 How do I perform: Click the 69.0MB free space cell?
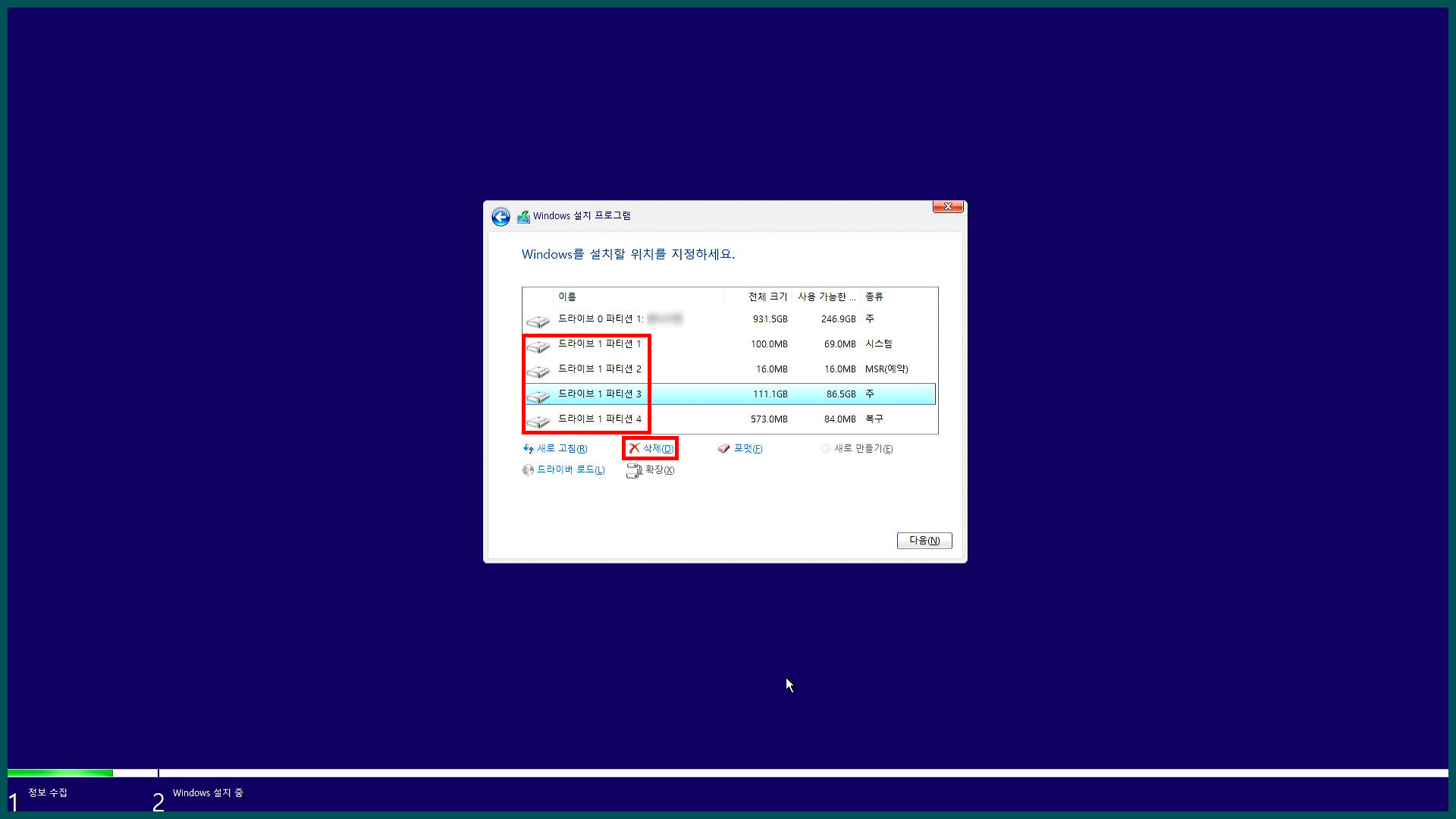839,344
